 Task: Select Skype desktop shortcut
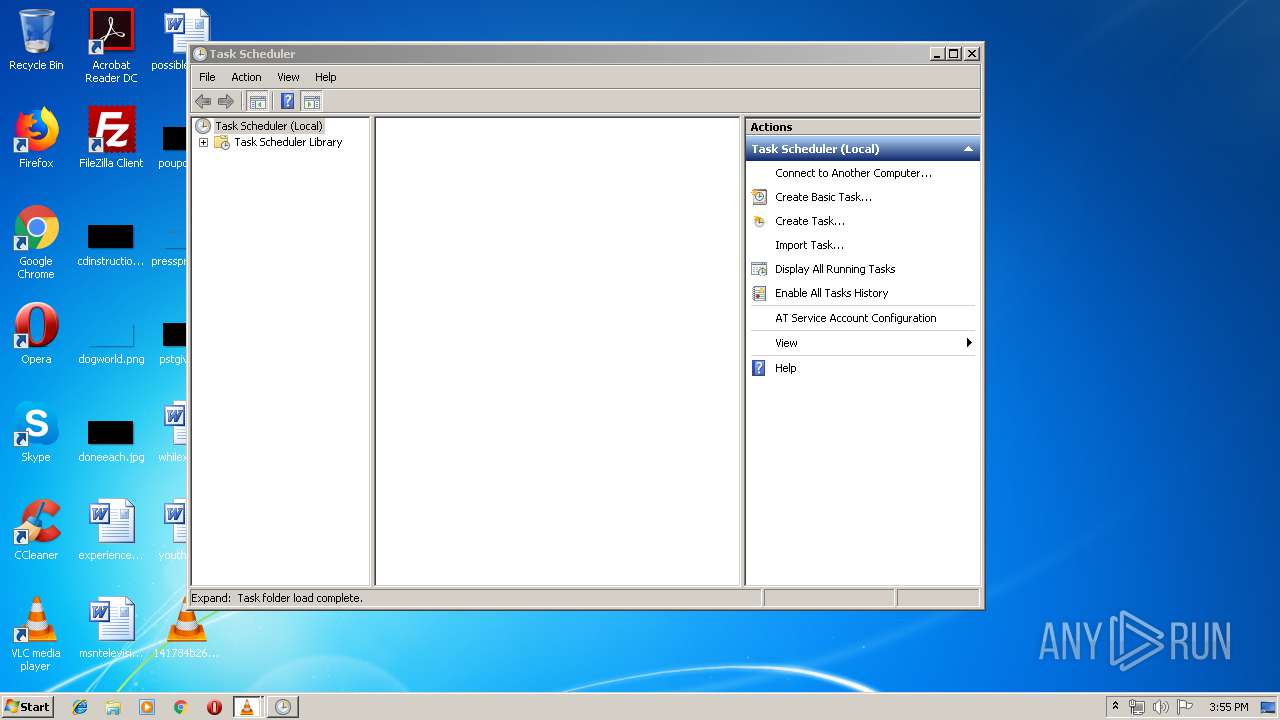coord(36,432)
